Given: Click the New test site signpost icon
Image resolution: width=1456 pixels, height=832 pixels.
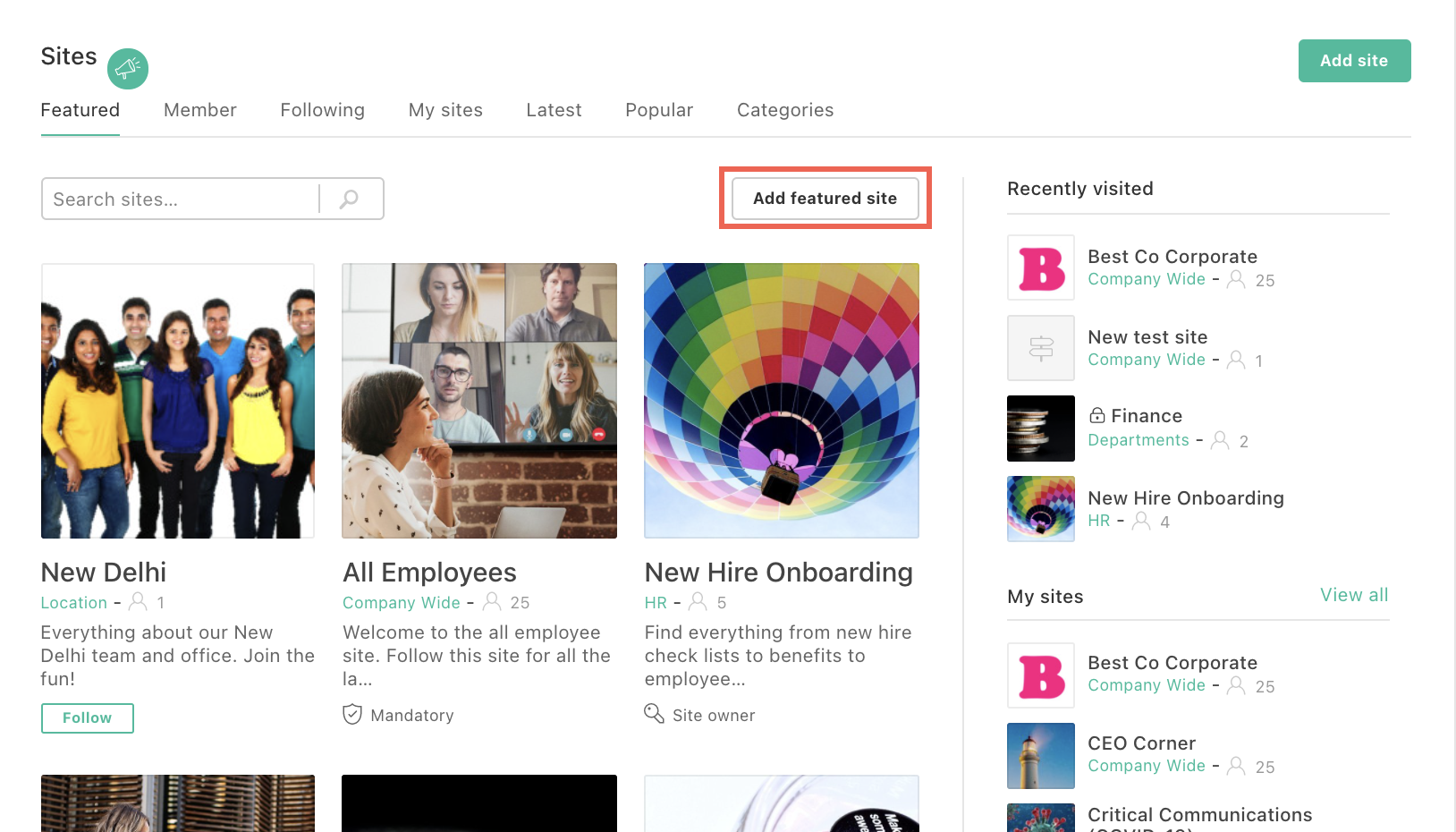Looking at the screenshot, I should point(1041,348).
